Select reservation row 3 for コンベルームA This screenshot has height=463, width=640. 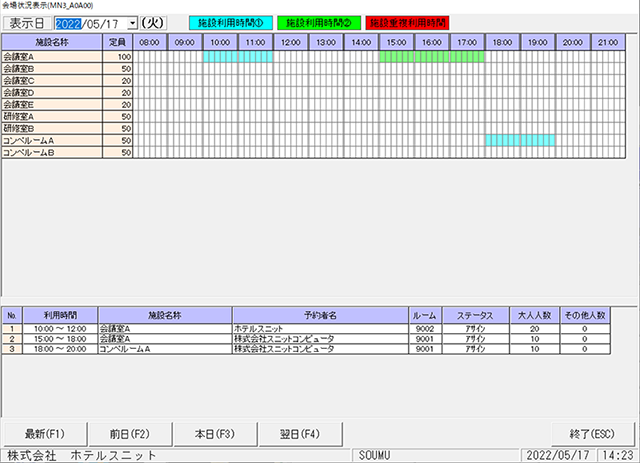(306, 349)
